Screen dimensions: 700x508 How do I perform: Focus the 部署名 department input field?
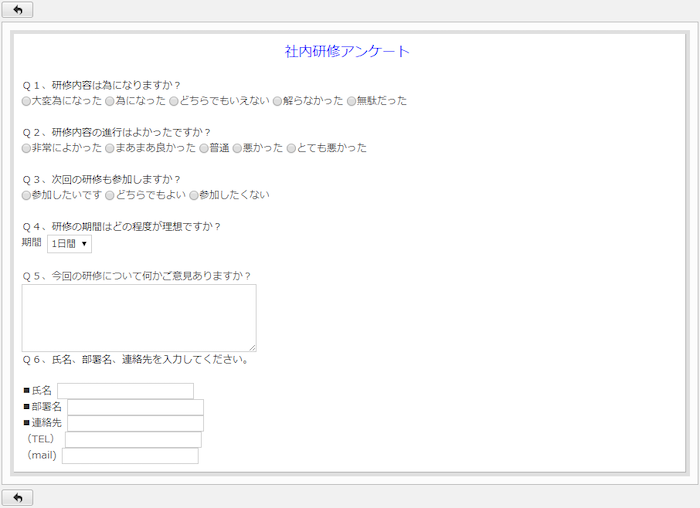tap(135, 407)
